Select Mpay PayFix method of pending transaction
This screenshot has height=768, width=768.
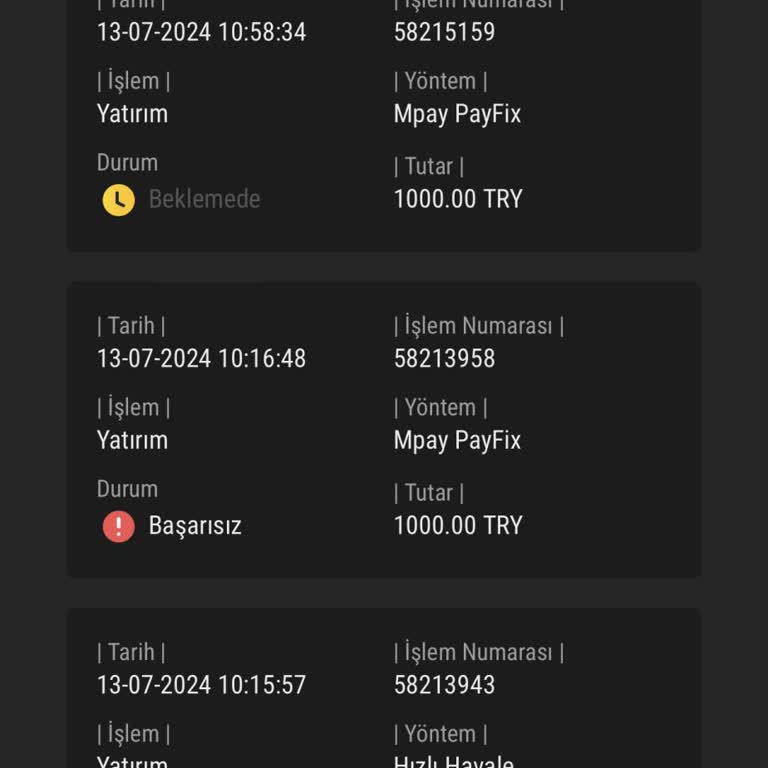457,114
